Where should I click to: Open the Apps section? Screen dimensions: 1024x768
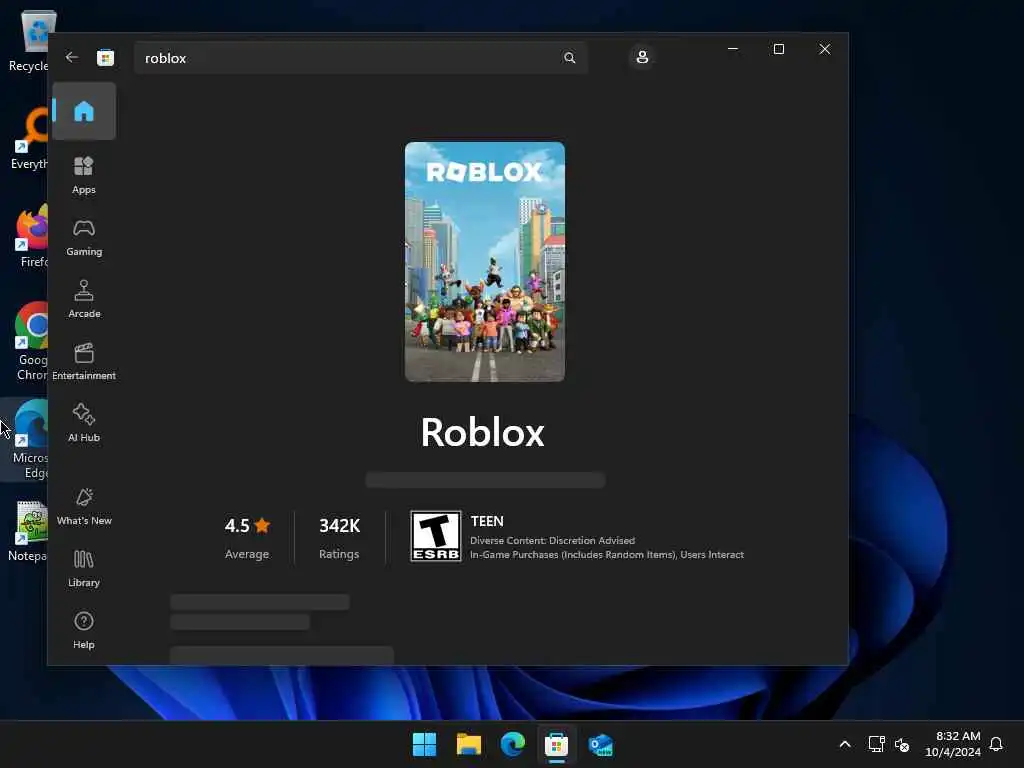point(84,175)
